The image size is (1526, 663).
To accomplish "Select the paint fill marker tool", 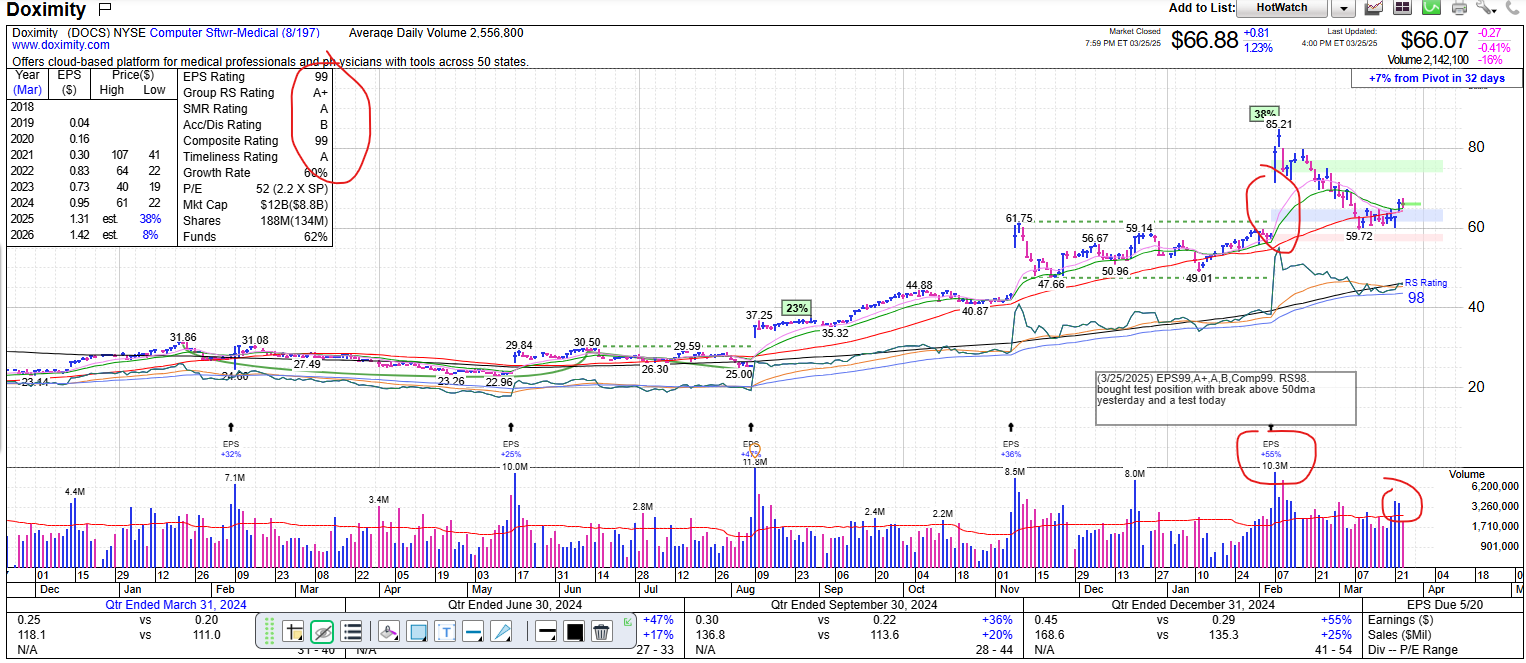I will 389,631.
